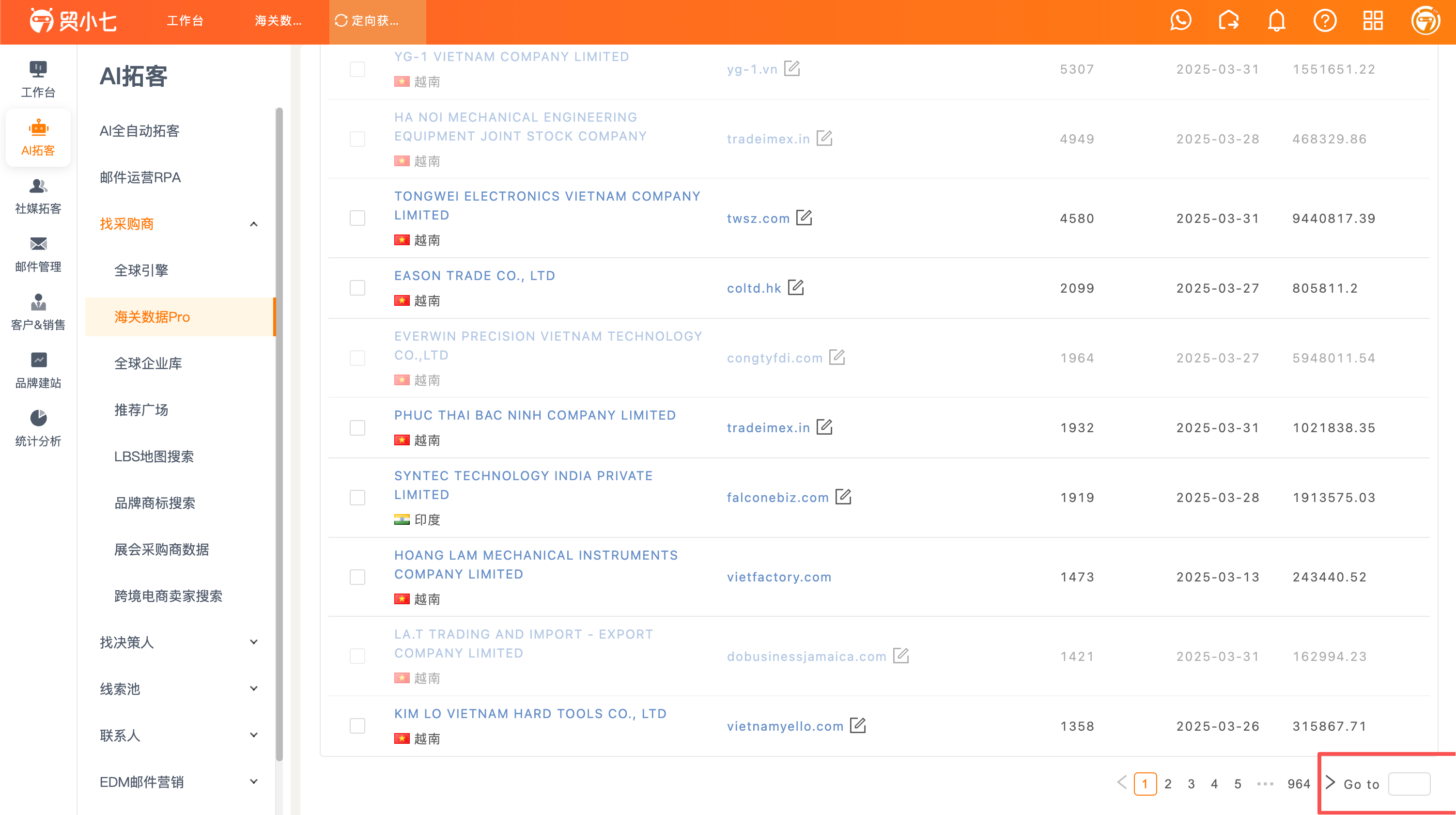Expand pagination ellipsis to jump pages

click(x=1265, y=784)
